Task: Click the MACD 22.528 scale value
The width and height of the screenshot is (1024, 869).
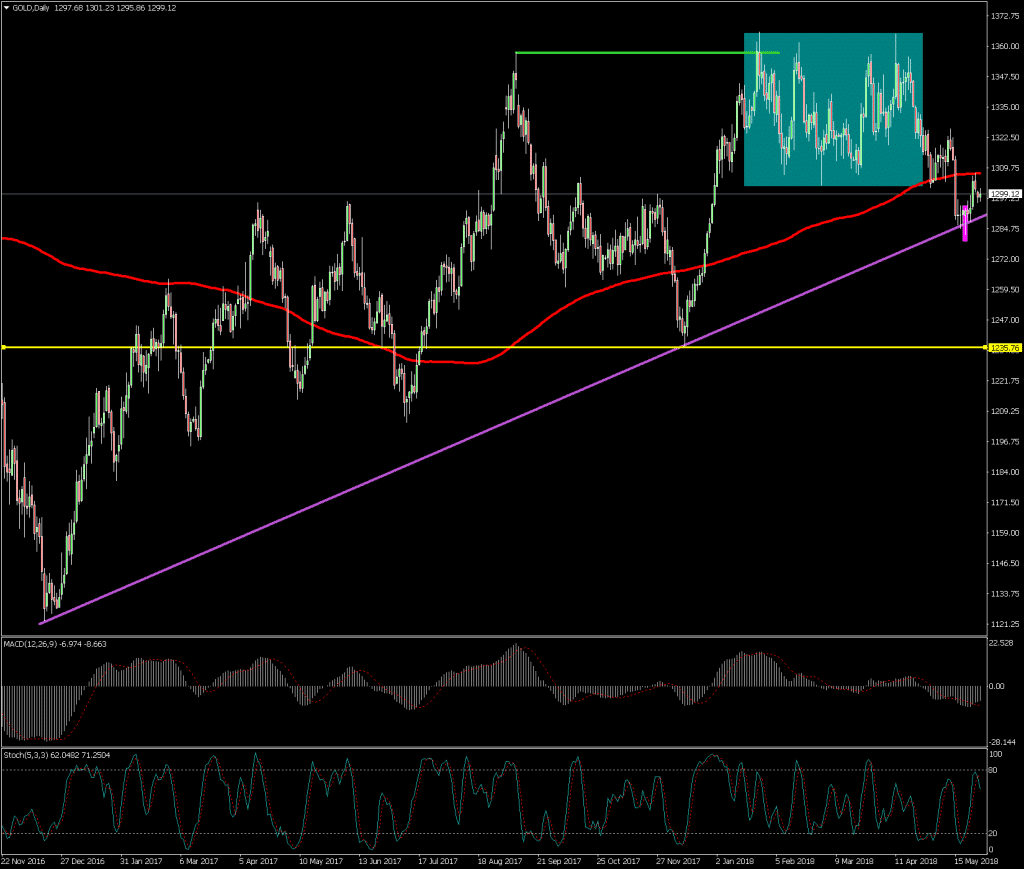Action: click(x=1002, y=643)
